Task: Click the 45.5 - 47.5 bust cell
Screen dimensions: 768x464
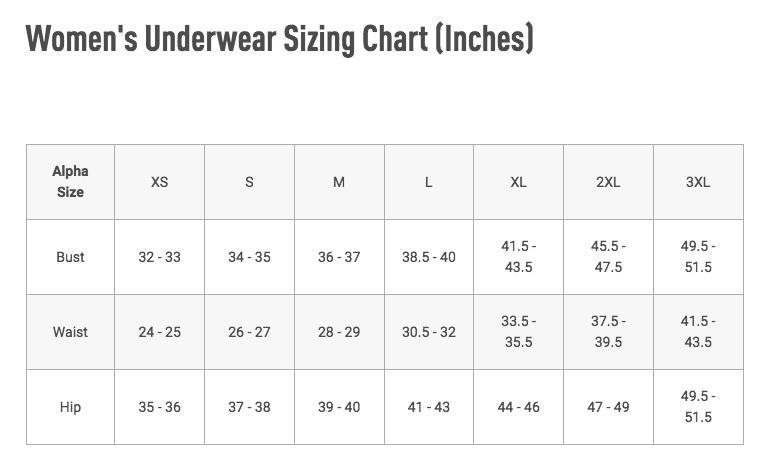Action: coord(608,257)
